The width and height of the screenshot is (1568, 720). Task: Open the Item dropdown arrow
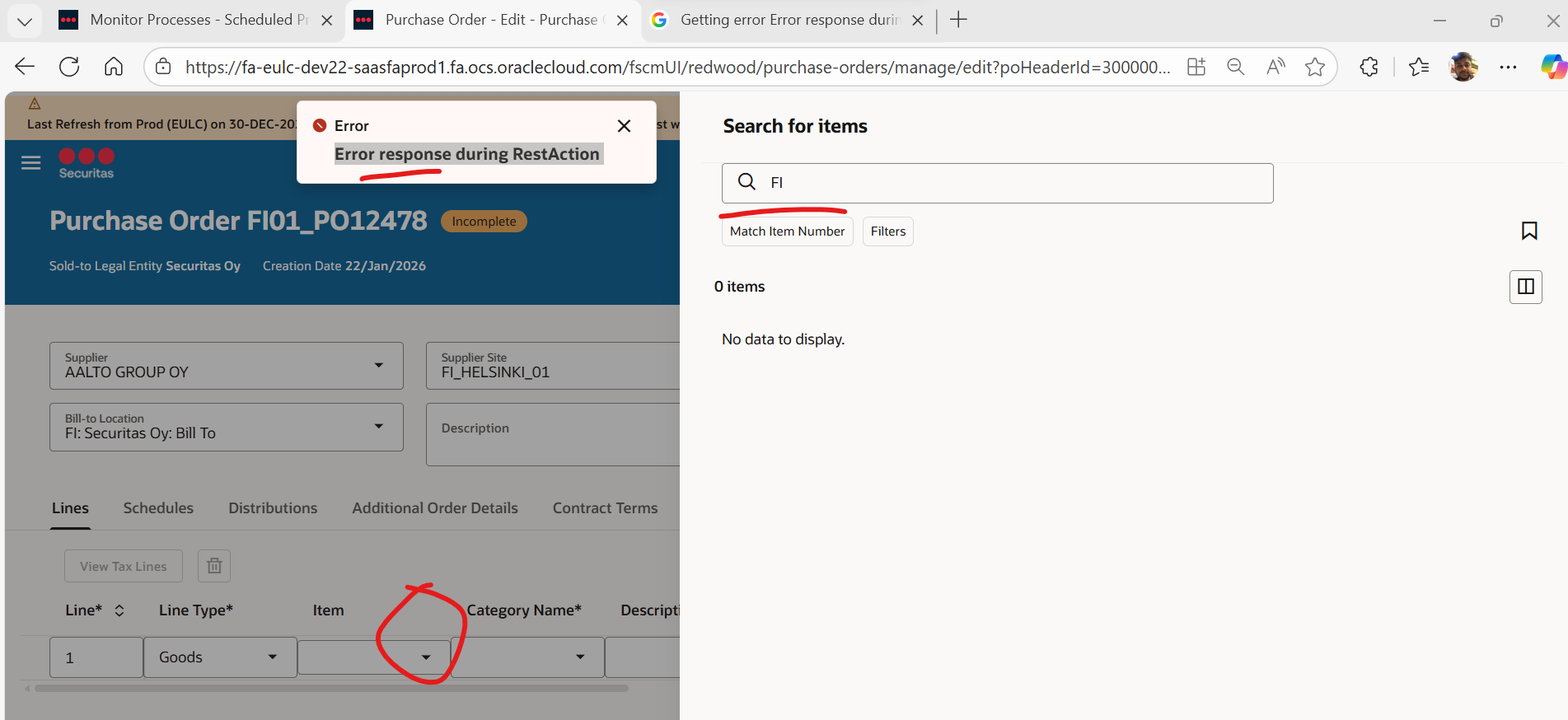pos(426,657)
